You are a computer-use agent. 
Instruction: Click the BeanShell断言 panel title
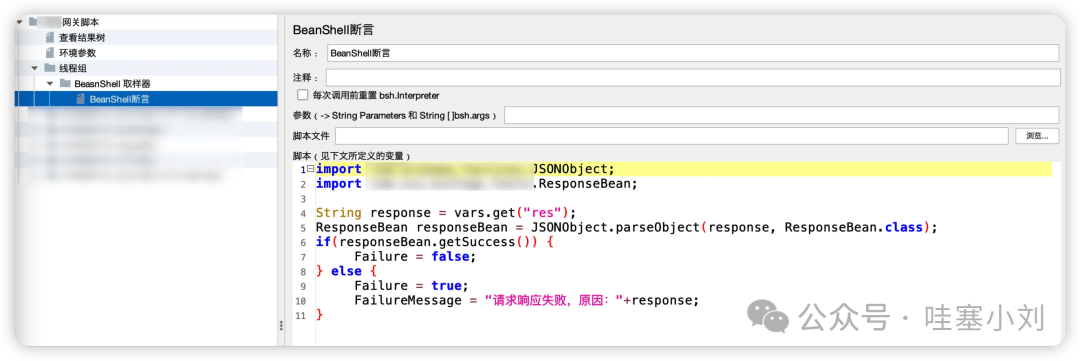[333, 30]
